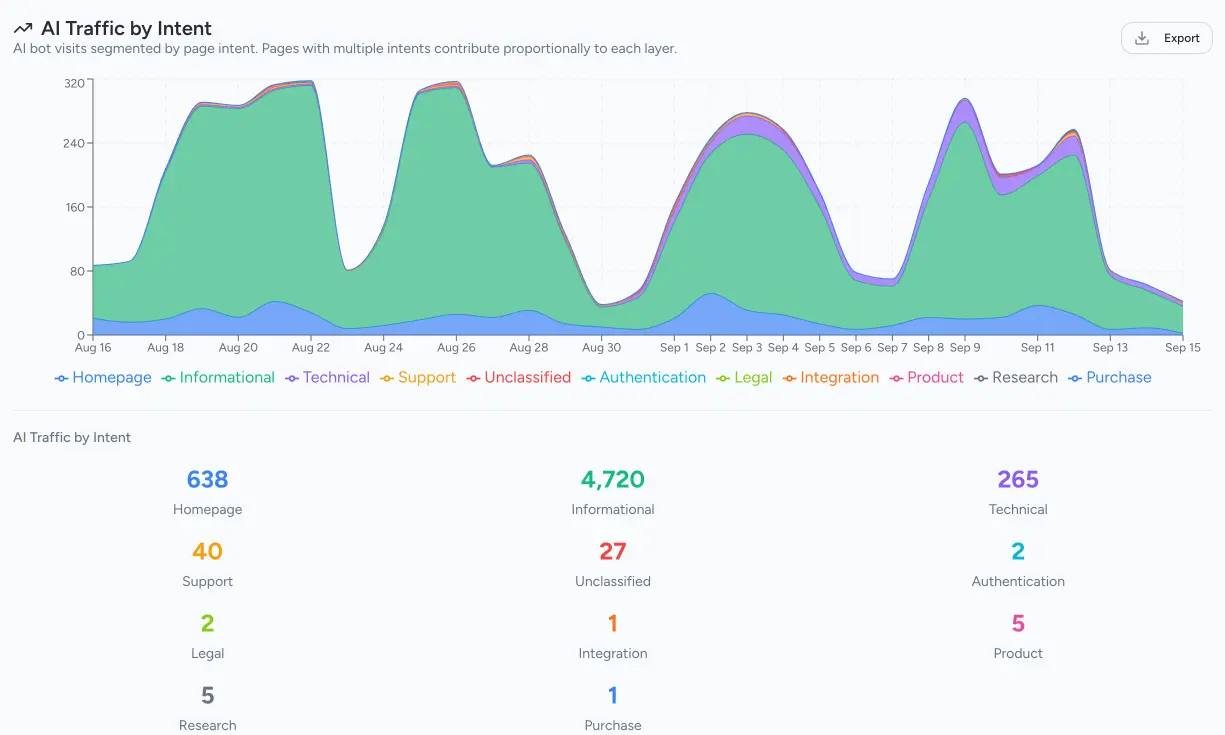
Task: Toggle the Informational series in the legend
Action: coord(226,377)
